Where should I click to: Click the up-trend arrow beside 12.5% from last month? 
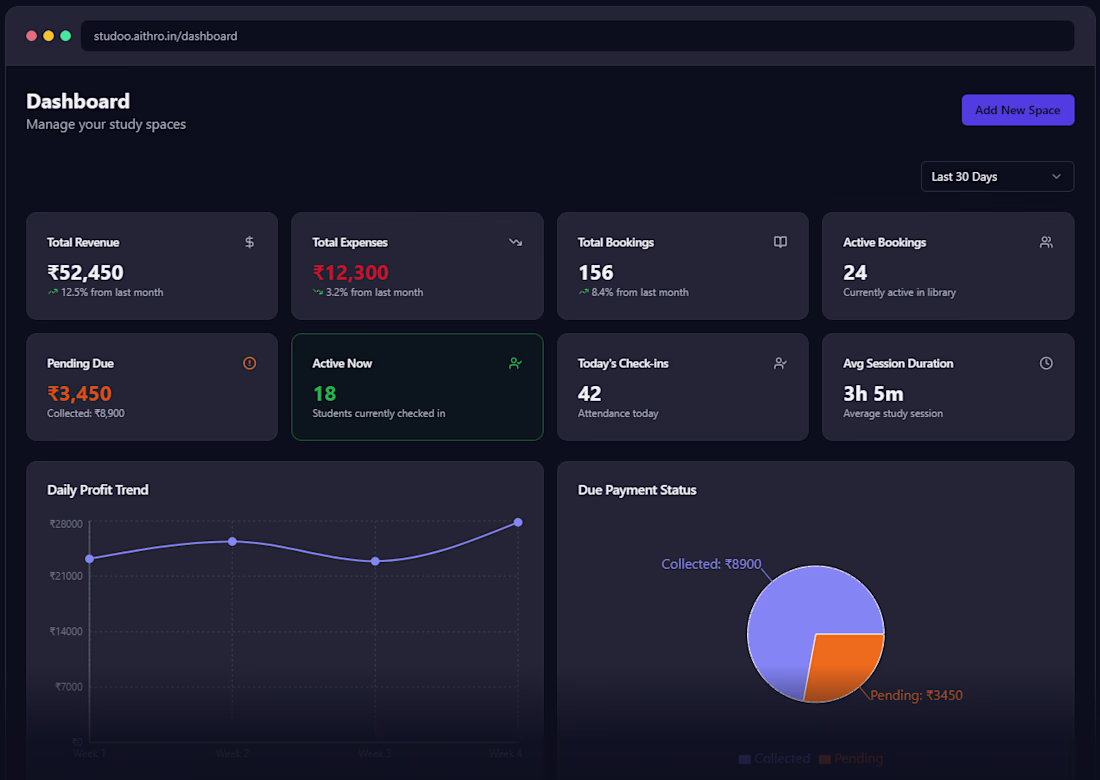point(53,292)
